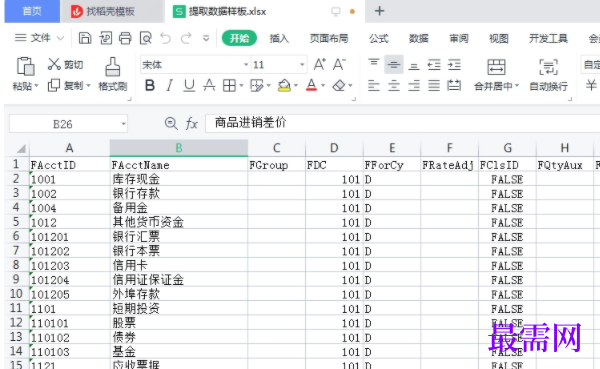Open the 视图 View tab

(499, 38)
